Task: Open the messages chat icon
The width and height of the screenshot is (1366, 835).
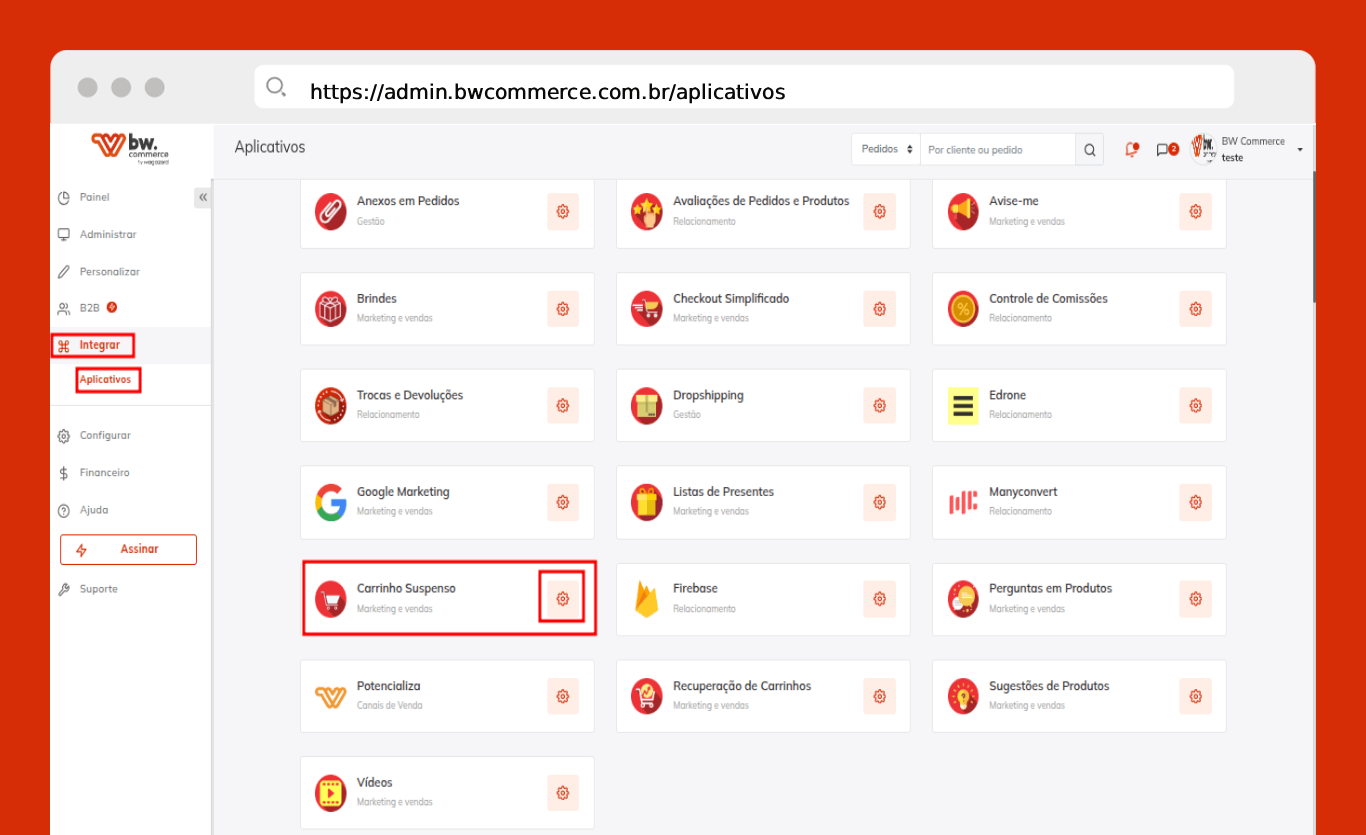Action: pos(1166,150)
